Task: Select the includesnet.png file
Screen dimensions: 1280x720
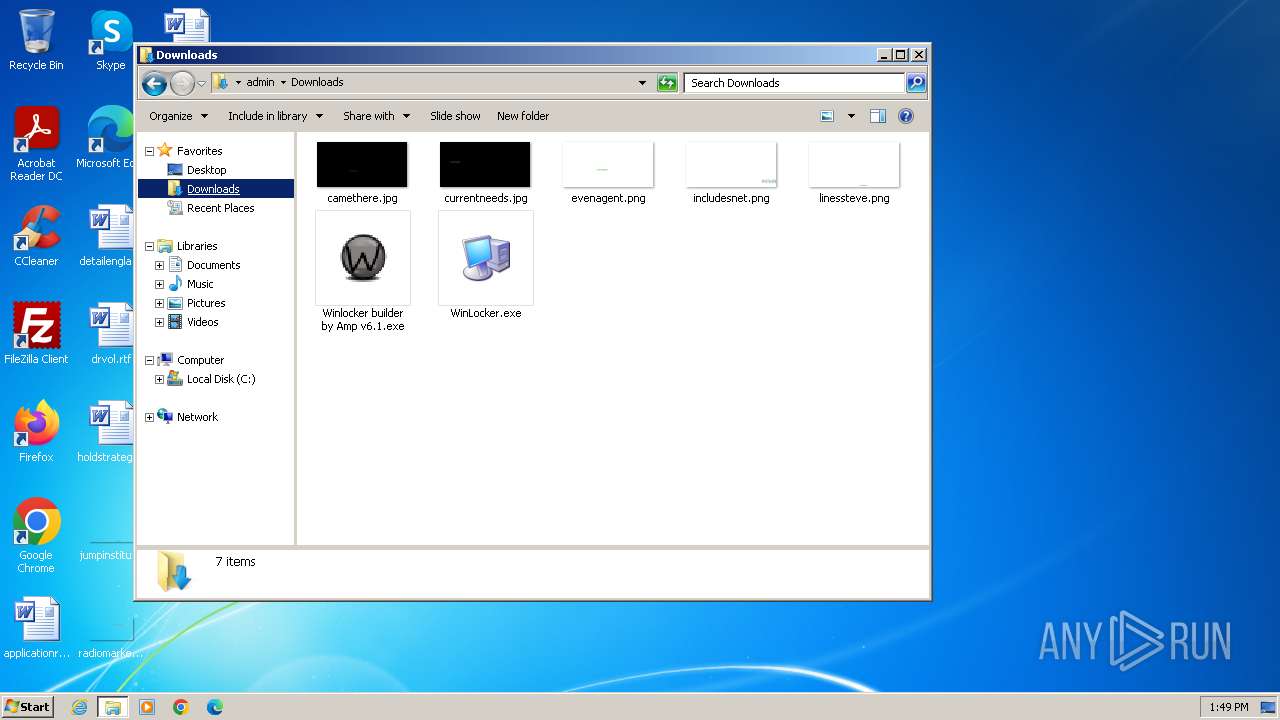Action: 731,172
